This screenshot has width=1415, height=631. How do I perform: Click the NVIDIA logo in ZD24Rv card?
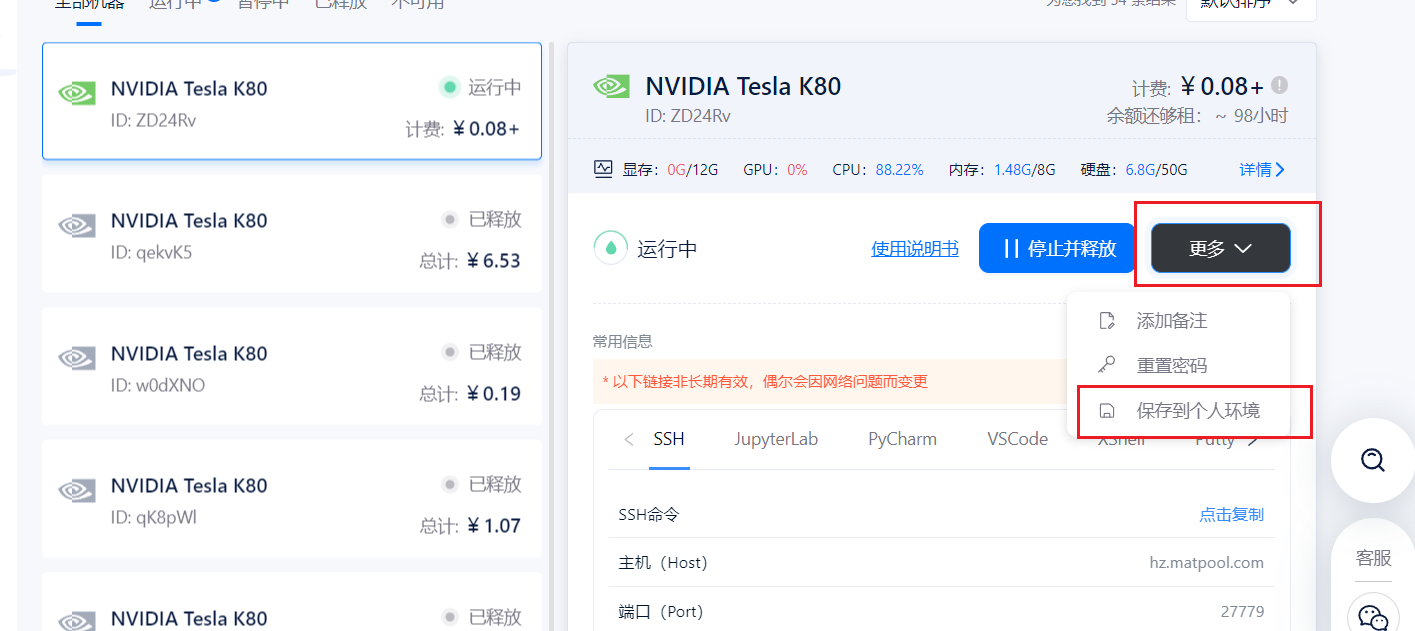point(76,93)
